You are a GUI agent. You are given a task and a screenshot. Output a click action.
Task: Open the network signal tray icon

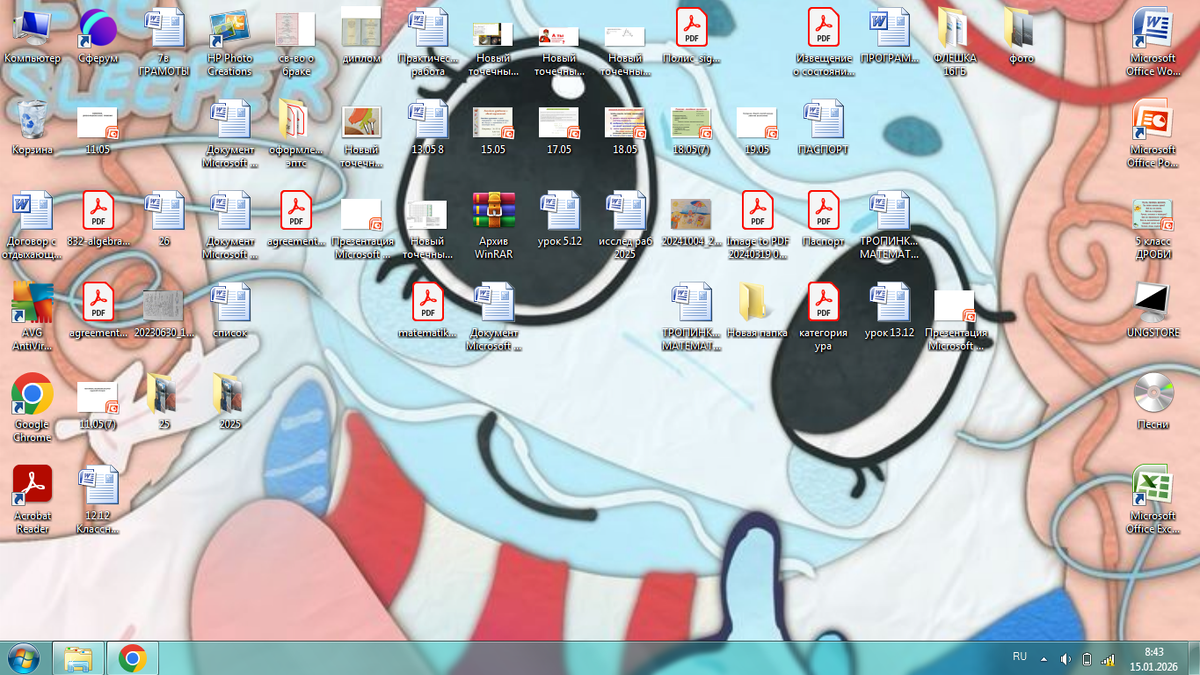coord(1108,659)
